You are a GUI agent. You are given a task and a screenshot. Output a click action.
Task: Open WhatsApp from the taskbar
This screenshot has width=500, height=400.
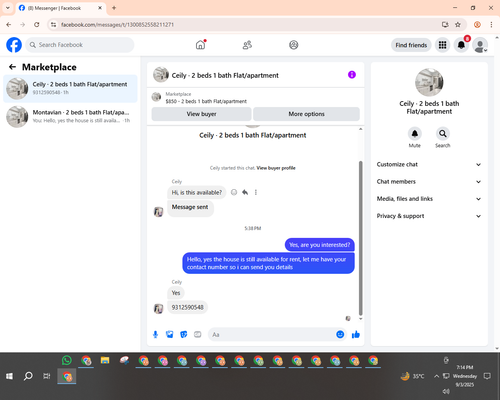coord(67,360)
